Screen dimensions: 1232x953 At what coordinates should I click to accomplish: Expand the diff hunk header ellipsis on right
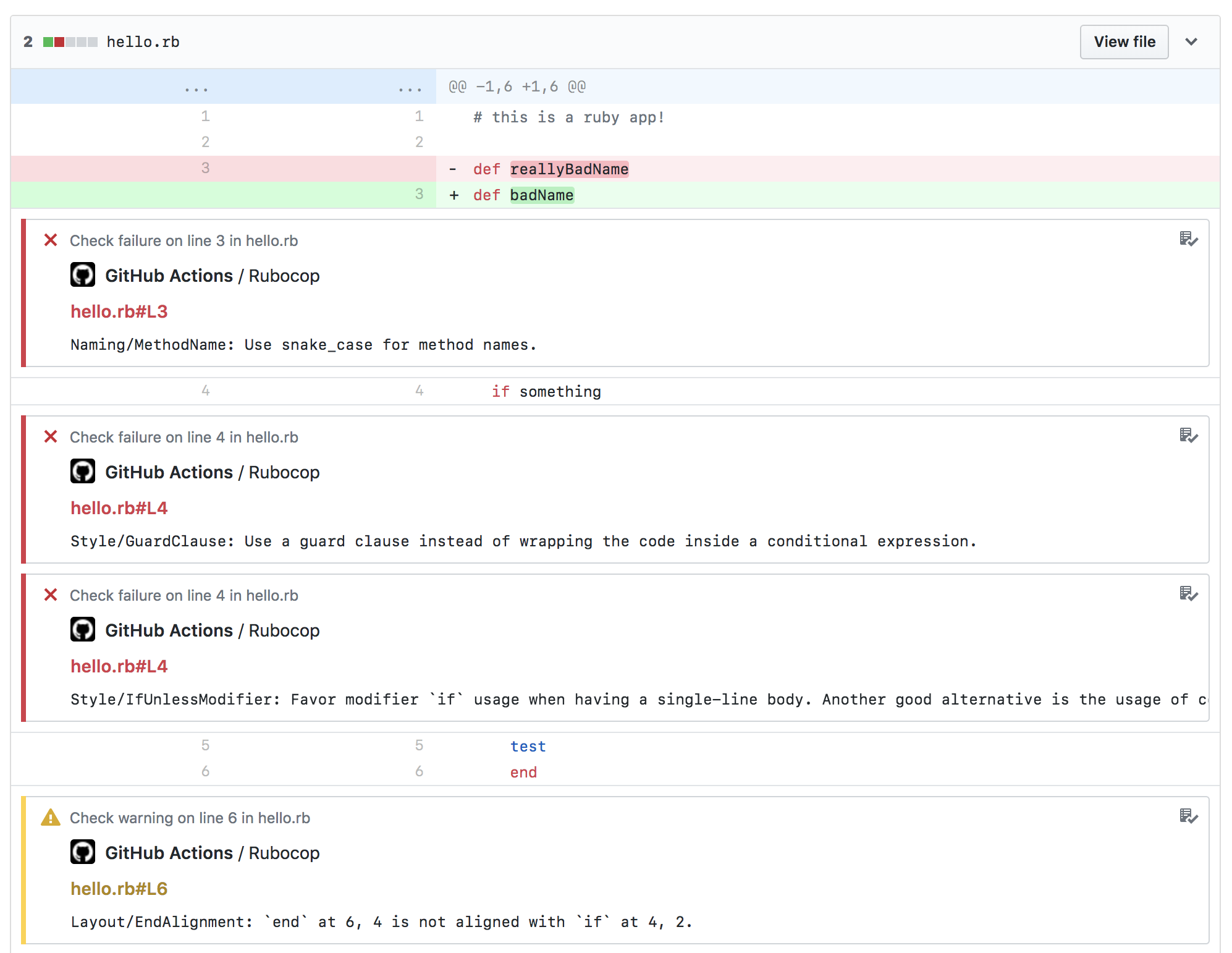pyautogui.click(x=410, y=86)
